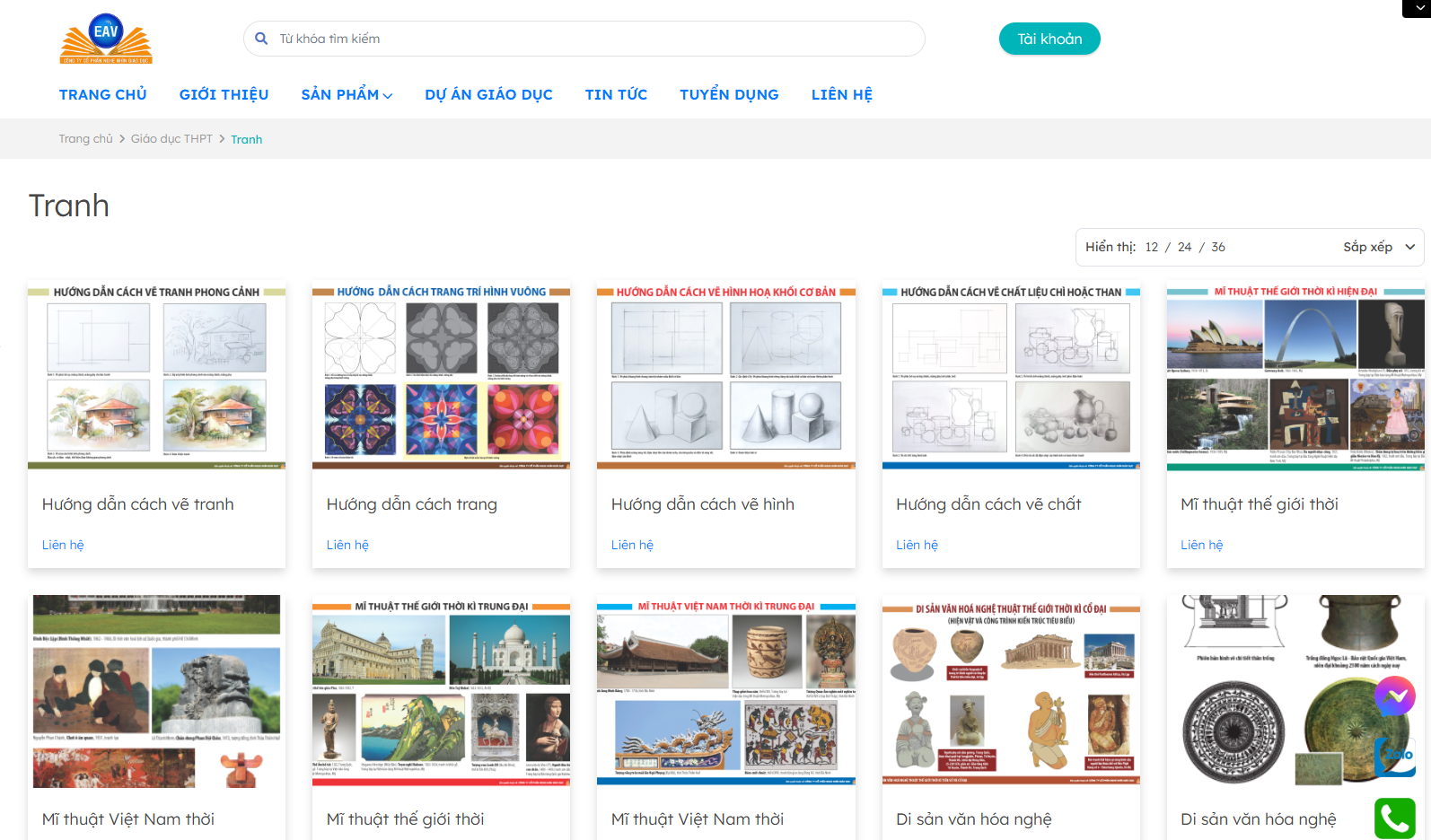Click the green phone call icon
This screenshot has width=1431, height=840.
(1394, 818)
